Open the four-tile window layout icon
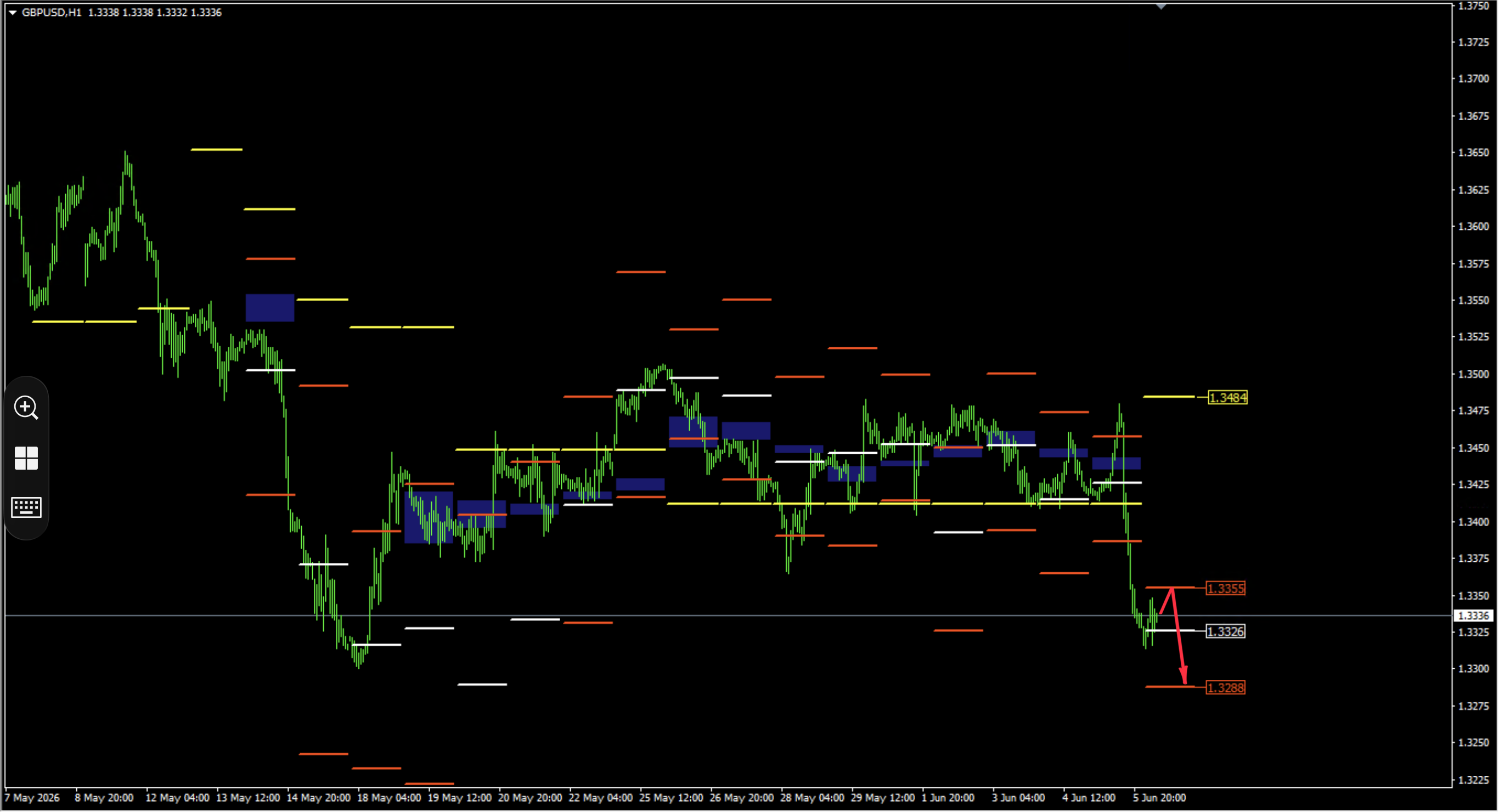This screenshot has height=812, width=1499. coord(26,458)
